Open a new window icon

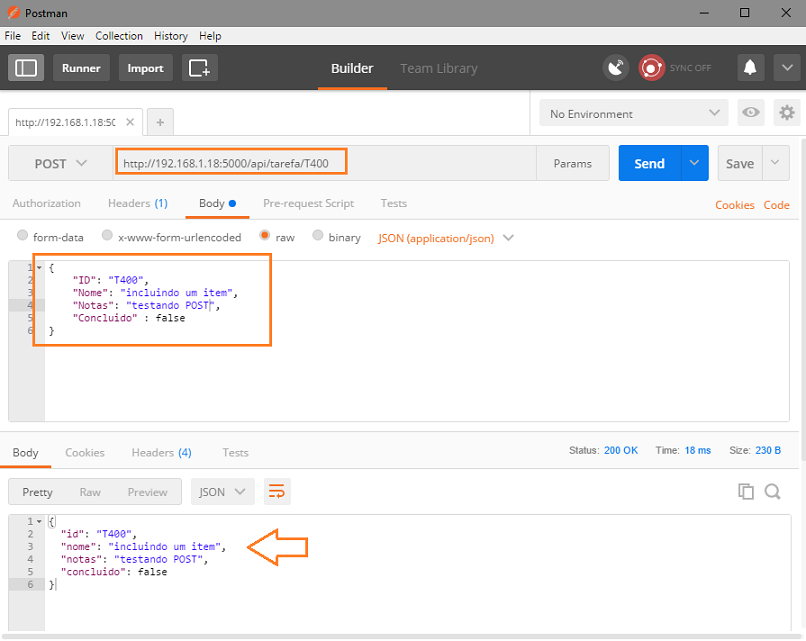(x=199, y=68)
